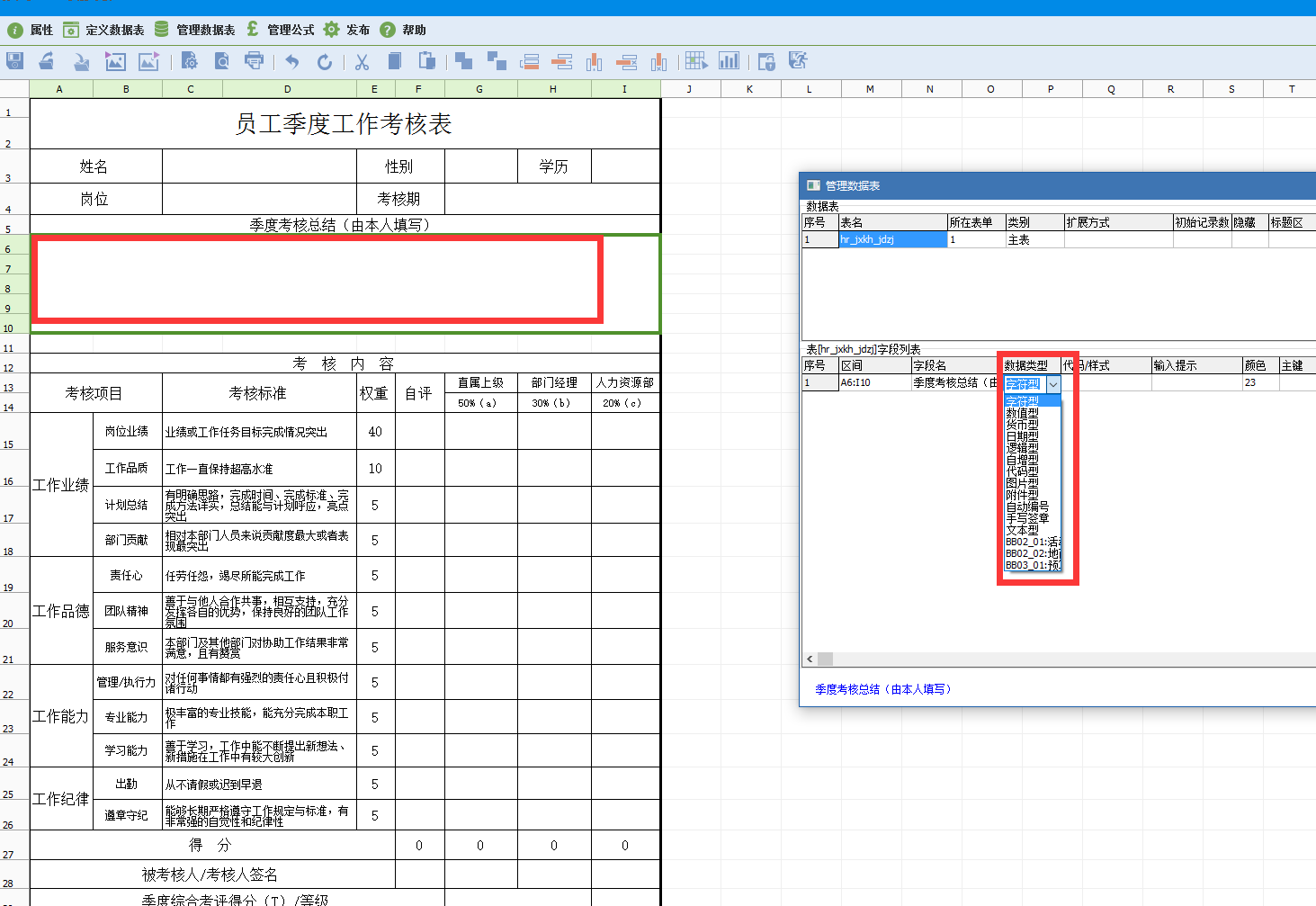This screenshot has height=906, width=1316.
Task: Click the grid with play arrow icon
Action: coord(696,61)
